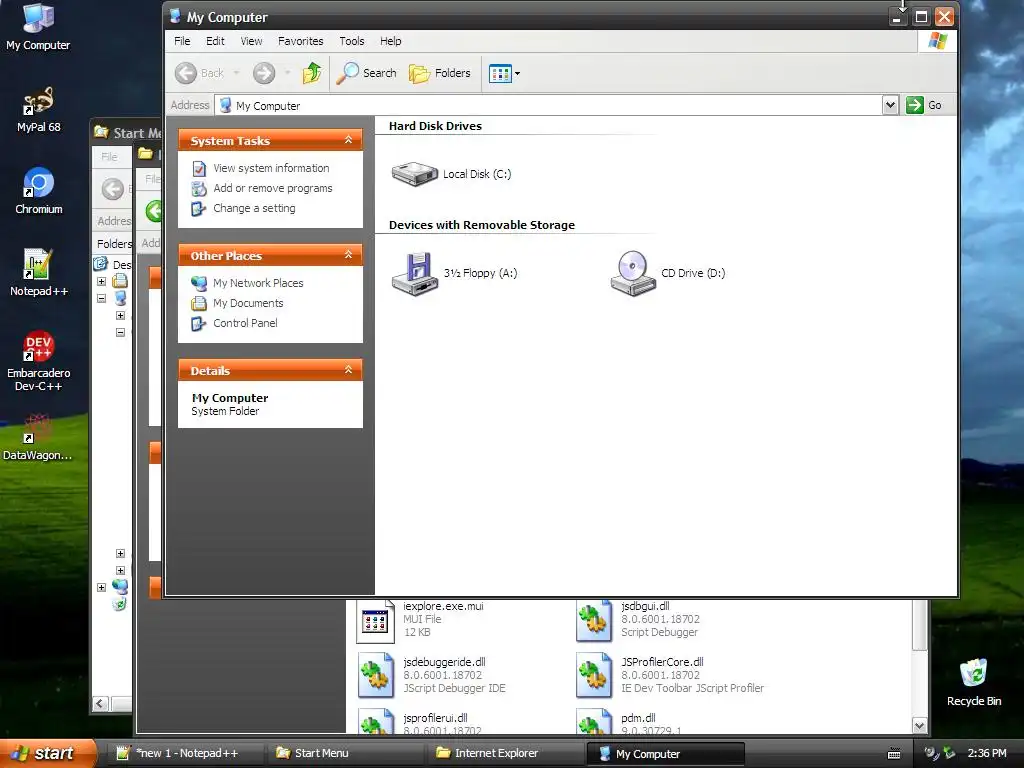Select JSProfilerCore.dll file icon
Viewport: 1024px width, 768px height.
(x=594, y=677)
